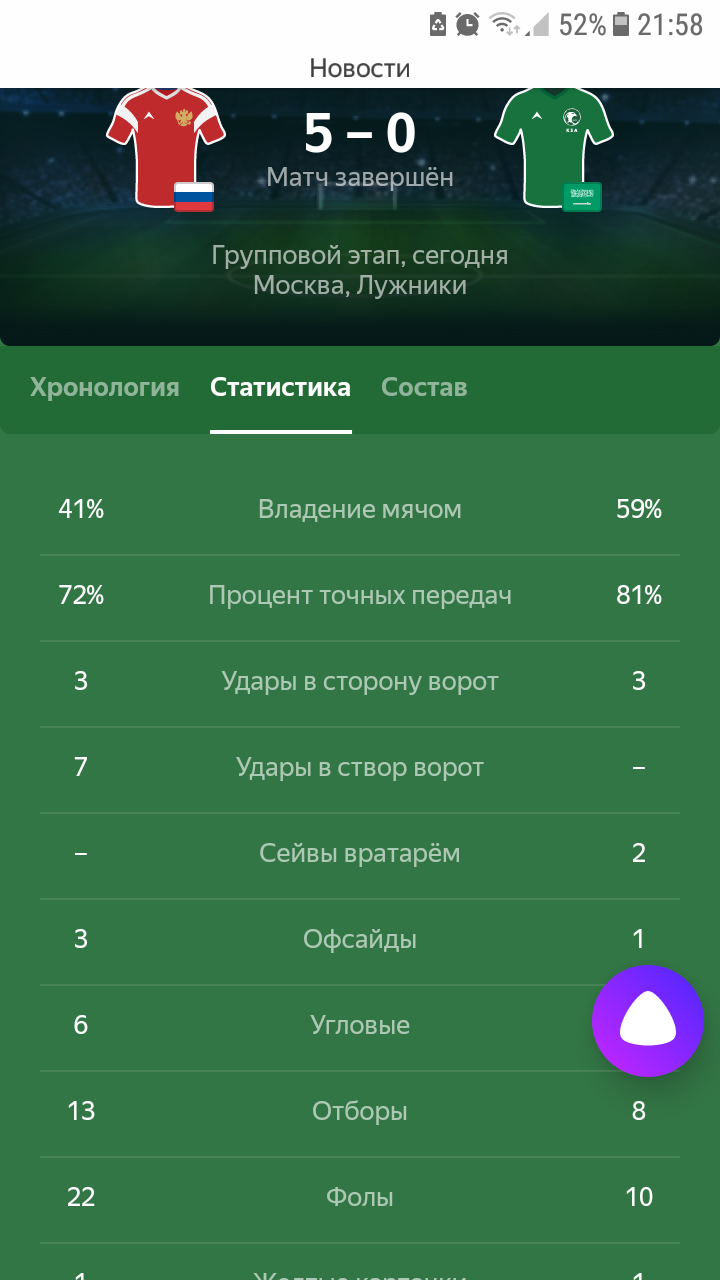The image size is (720, 1280).
Task: Tap the Офсайды statistic row
Action: click(x=360, y=942)
